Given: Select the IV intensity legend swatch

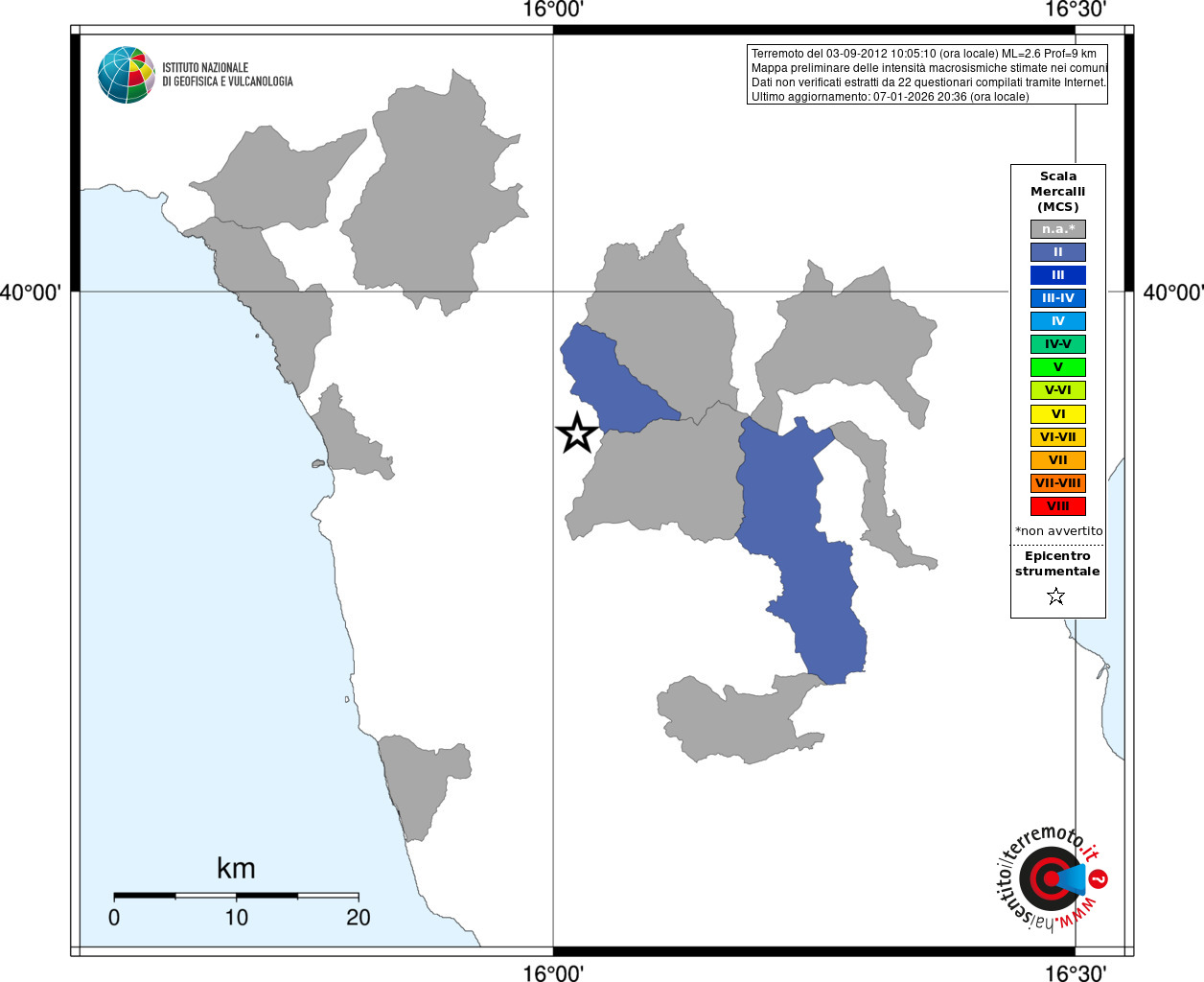Looking at the screenshot, I should point(1058,321).
